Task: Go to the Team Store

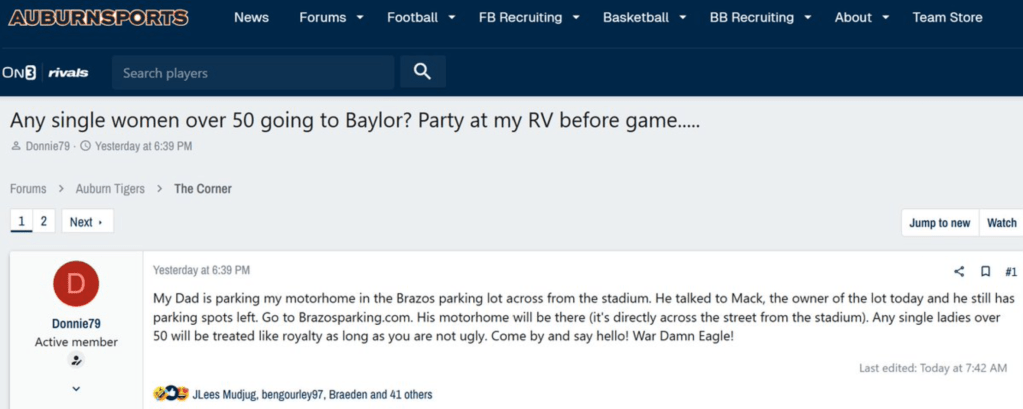Action: point(947,17)
